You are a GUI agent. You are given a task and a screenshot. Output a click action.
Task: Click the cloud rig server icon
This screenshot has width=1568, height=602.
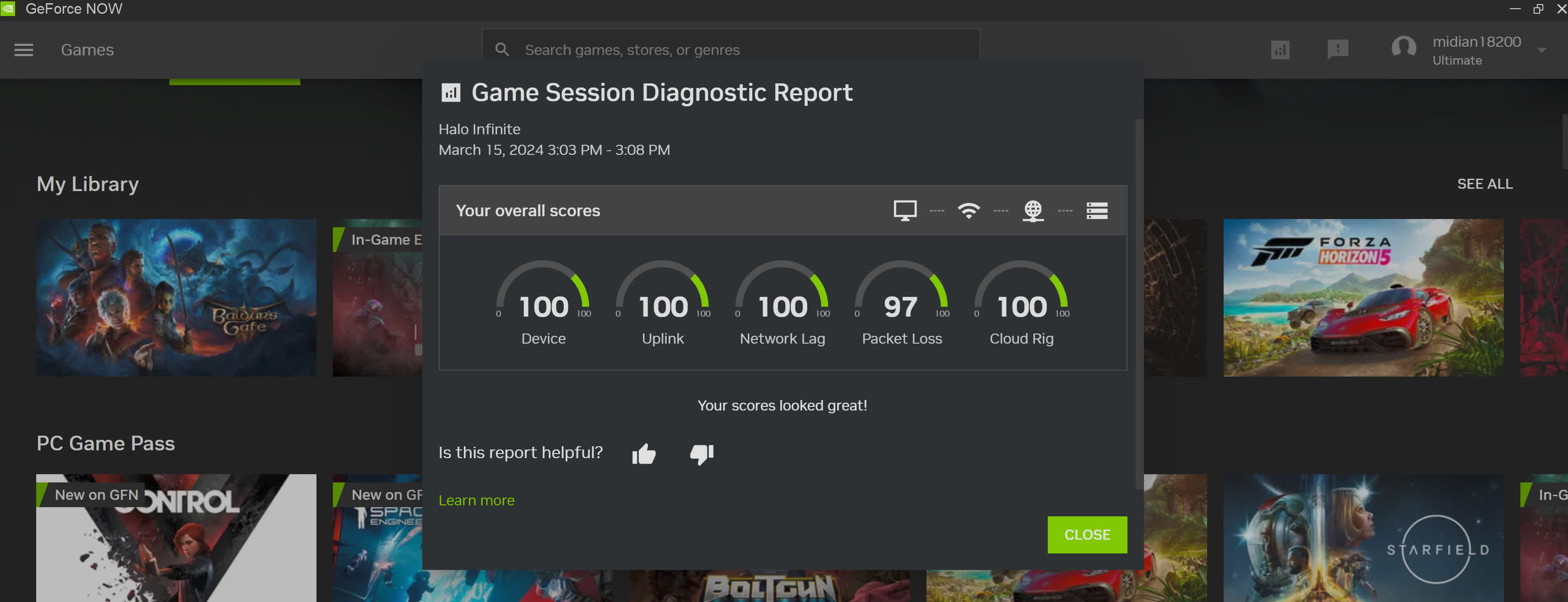point(1097,211)
